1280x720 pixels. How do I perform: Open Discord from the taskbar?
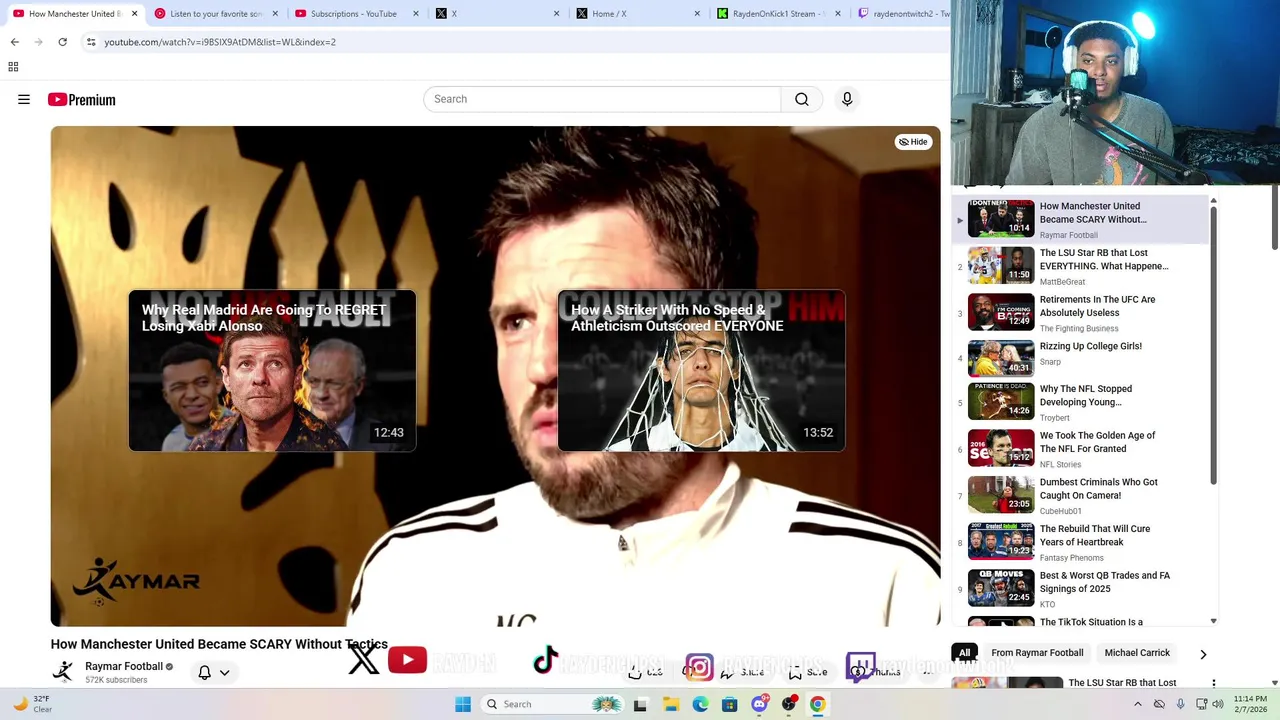760,704
